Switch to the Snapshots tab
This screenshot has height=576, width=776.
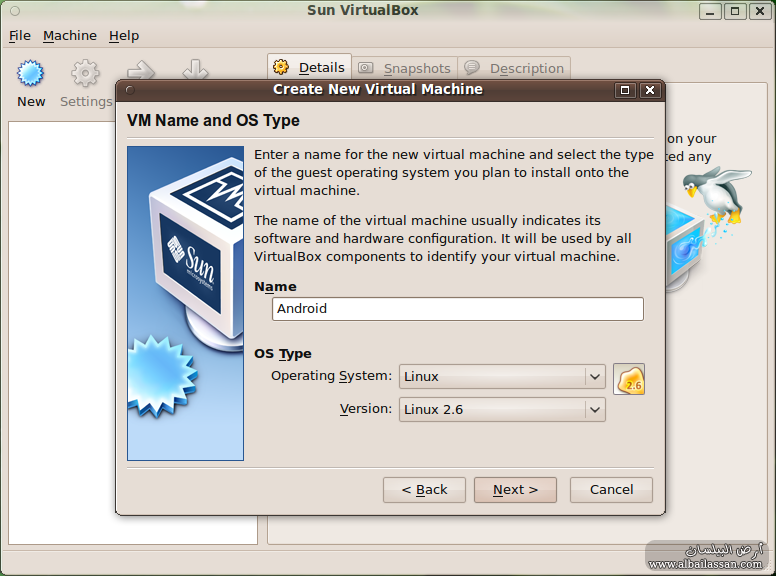pos(404,68)
